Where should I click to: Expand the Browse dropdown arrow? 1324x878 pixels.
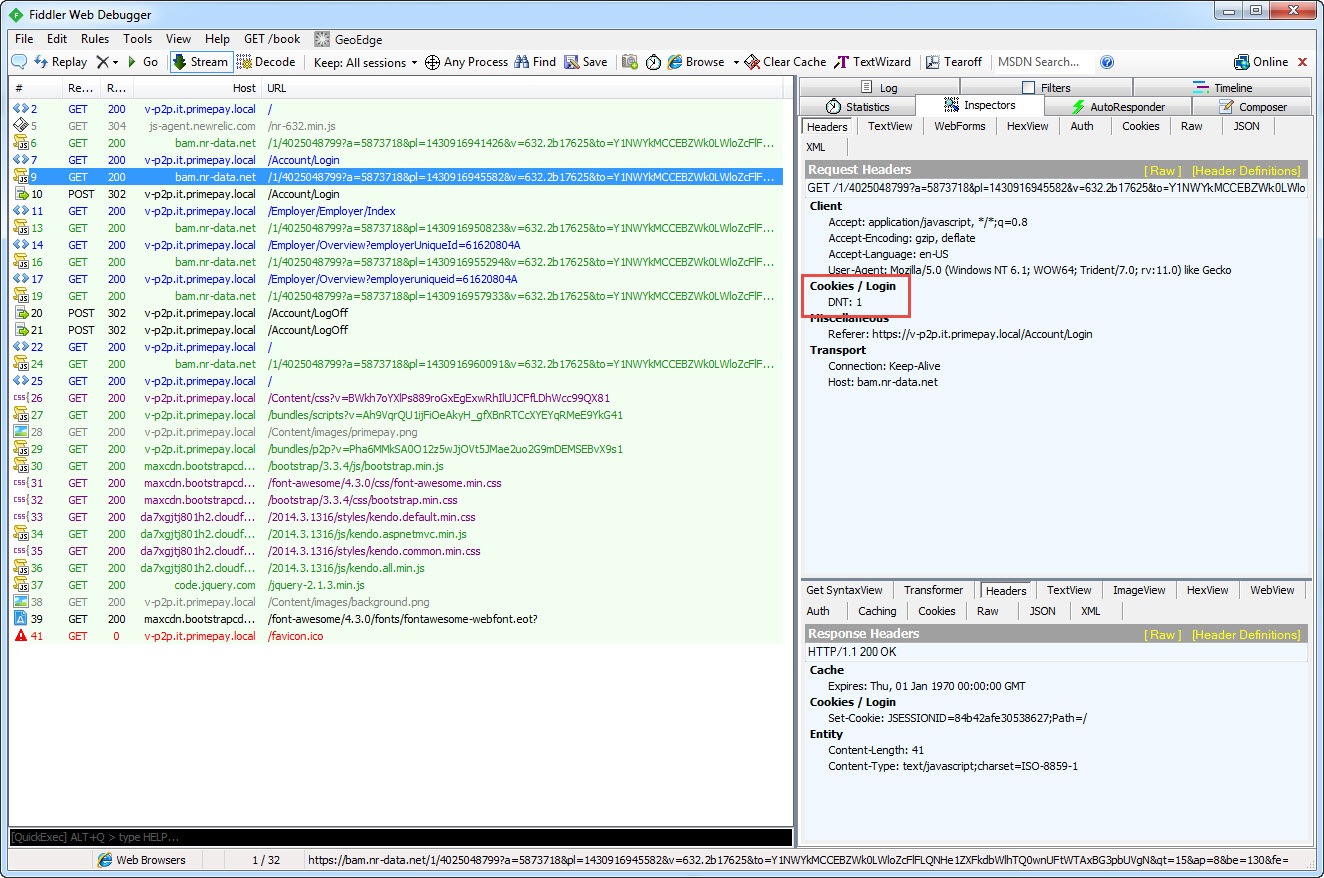pyautogui.click(x=736, y=62)
